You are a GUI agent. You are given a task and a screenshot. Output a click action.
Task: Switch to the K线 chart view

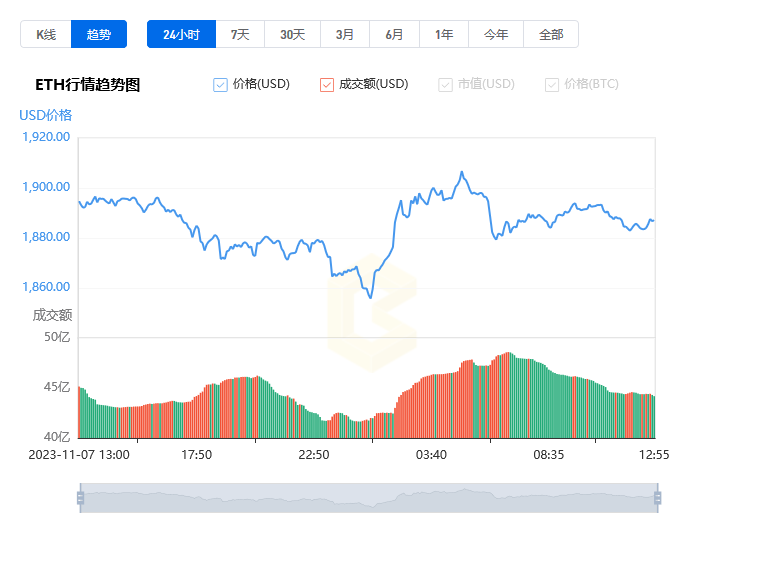coord(46,34)
